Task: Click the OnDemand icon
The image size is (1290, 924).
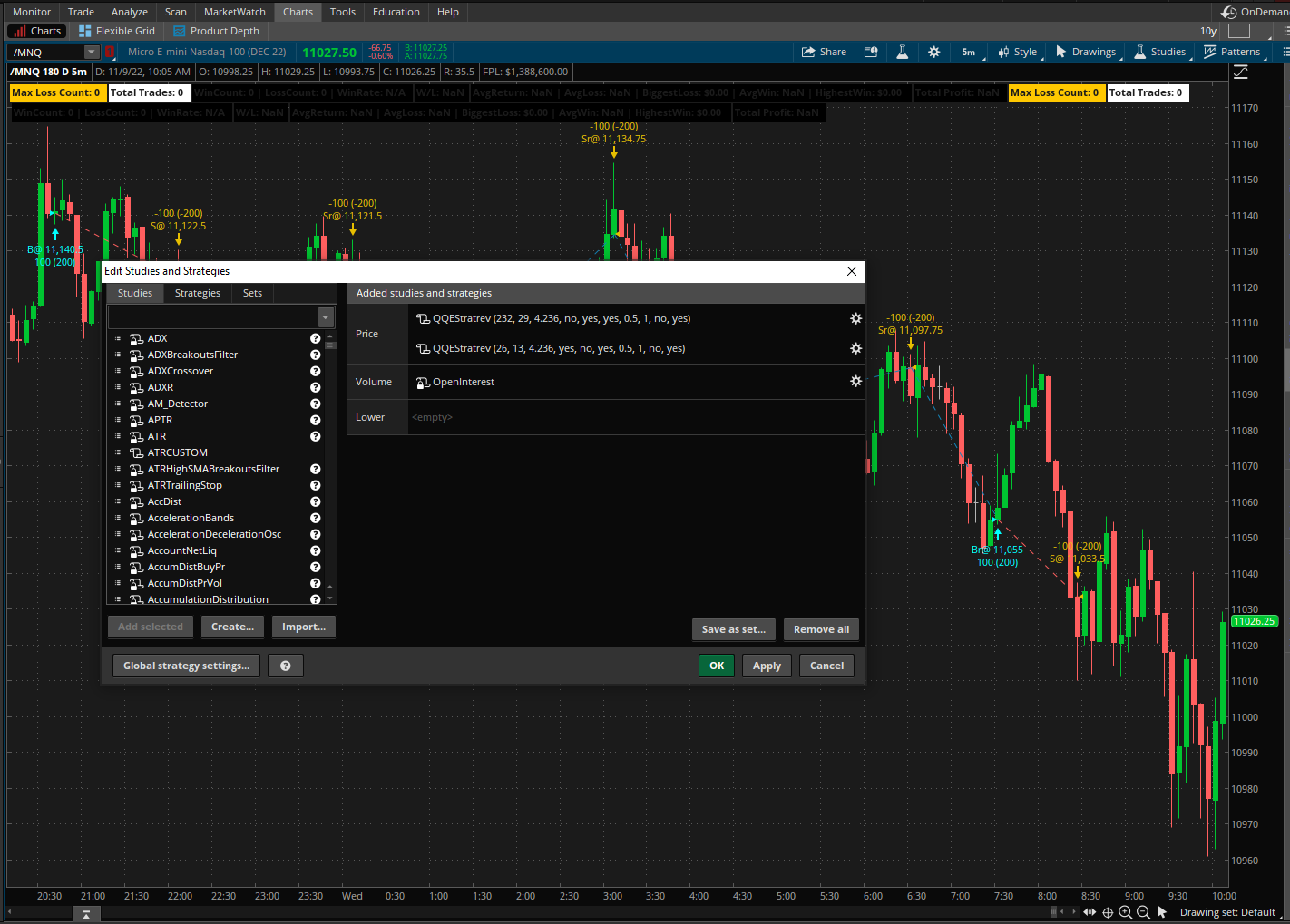Action: (1229, 12)
